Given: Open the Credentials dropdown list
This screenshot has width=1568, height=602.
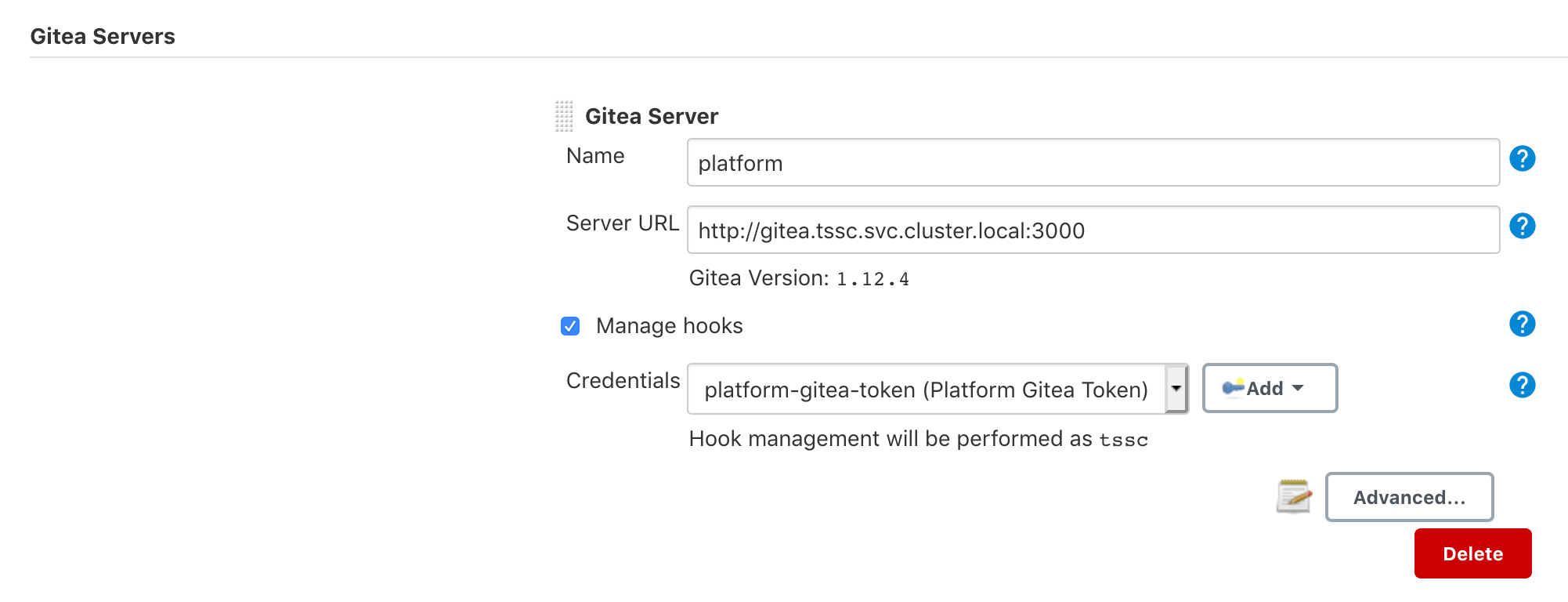Looking at the screenshot, I should pyautogui.click(x=938, y=389).
